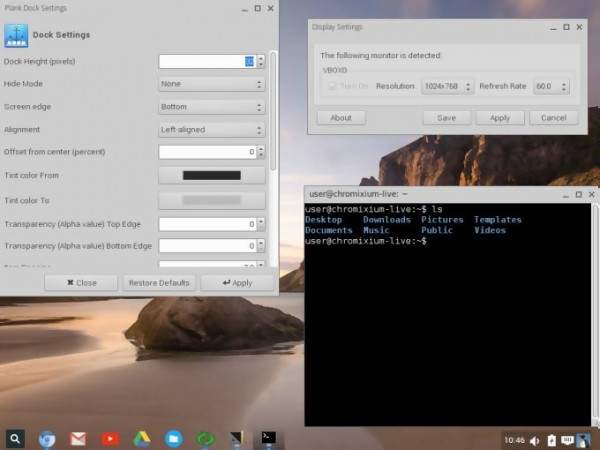600x450 pixels.
Task: Click Restore Defaults in Dock Settings
Action: coord(159,283)
